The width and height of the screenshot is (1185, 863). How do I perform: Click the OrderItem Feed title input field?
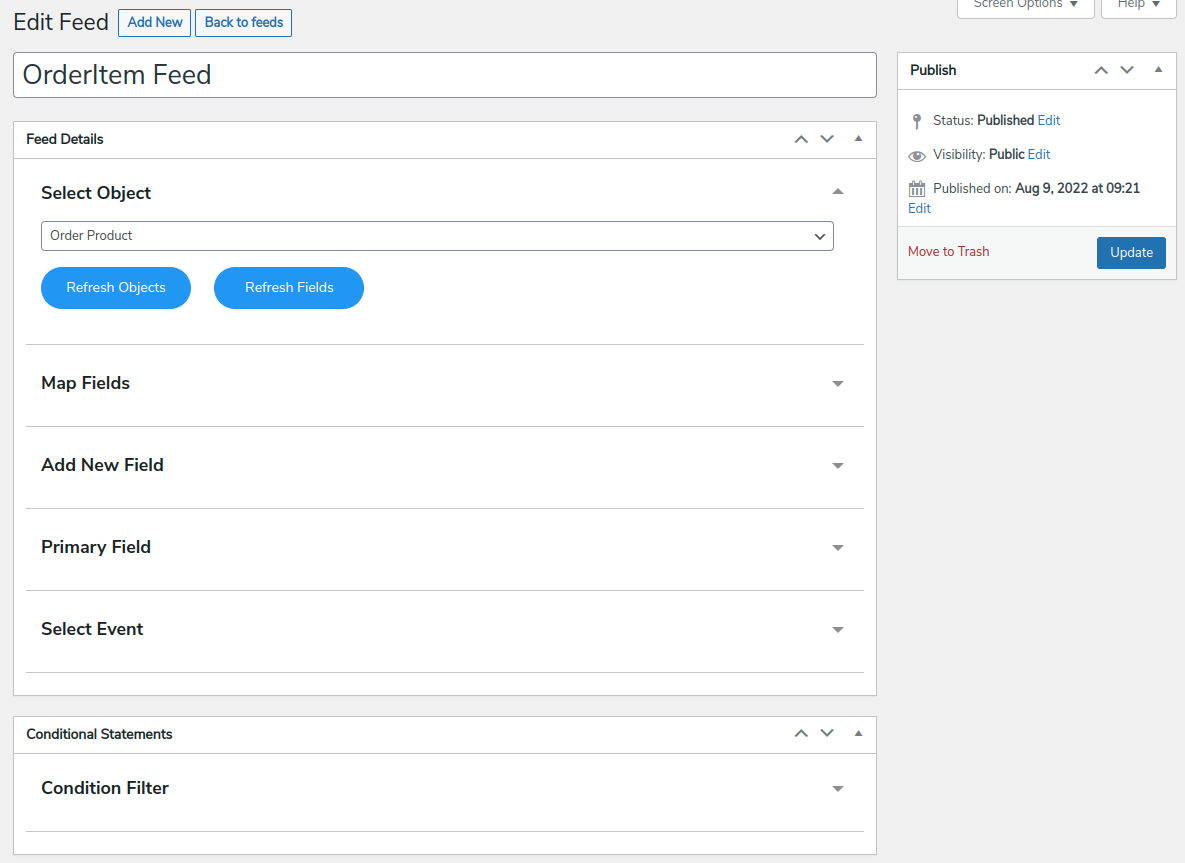[444, 74]
